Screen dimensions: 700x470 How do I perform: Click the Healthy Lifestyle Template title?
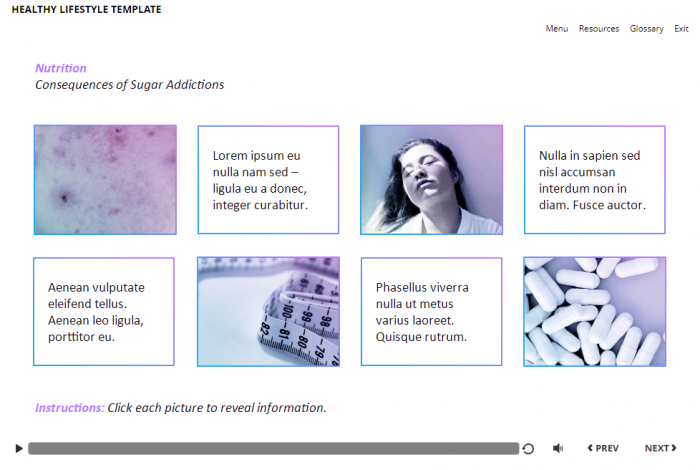[x=86, y=9]
